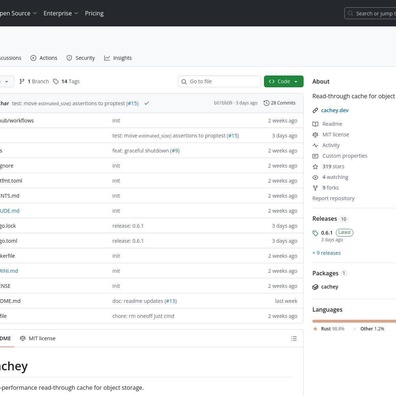396x396 pixels.
Task: View the 28 Commits history
Action: 279,103
